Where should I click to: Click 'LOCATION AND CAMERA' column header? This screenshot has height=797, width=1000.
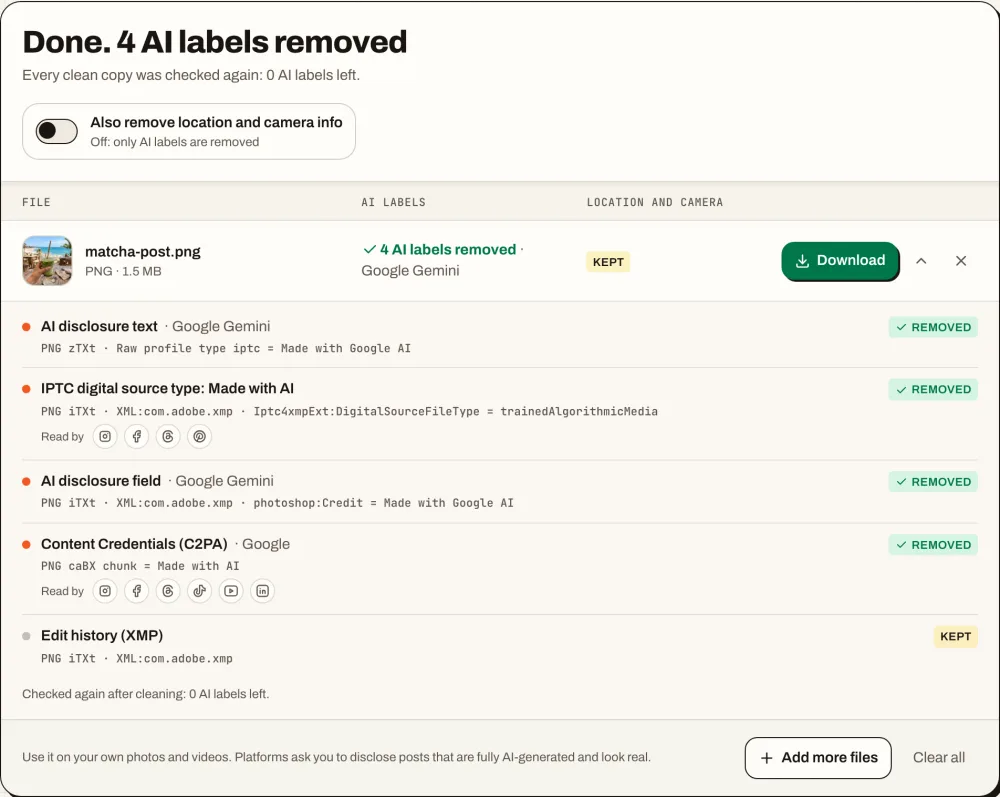click(655, 202)
